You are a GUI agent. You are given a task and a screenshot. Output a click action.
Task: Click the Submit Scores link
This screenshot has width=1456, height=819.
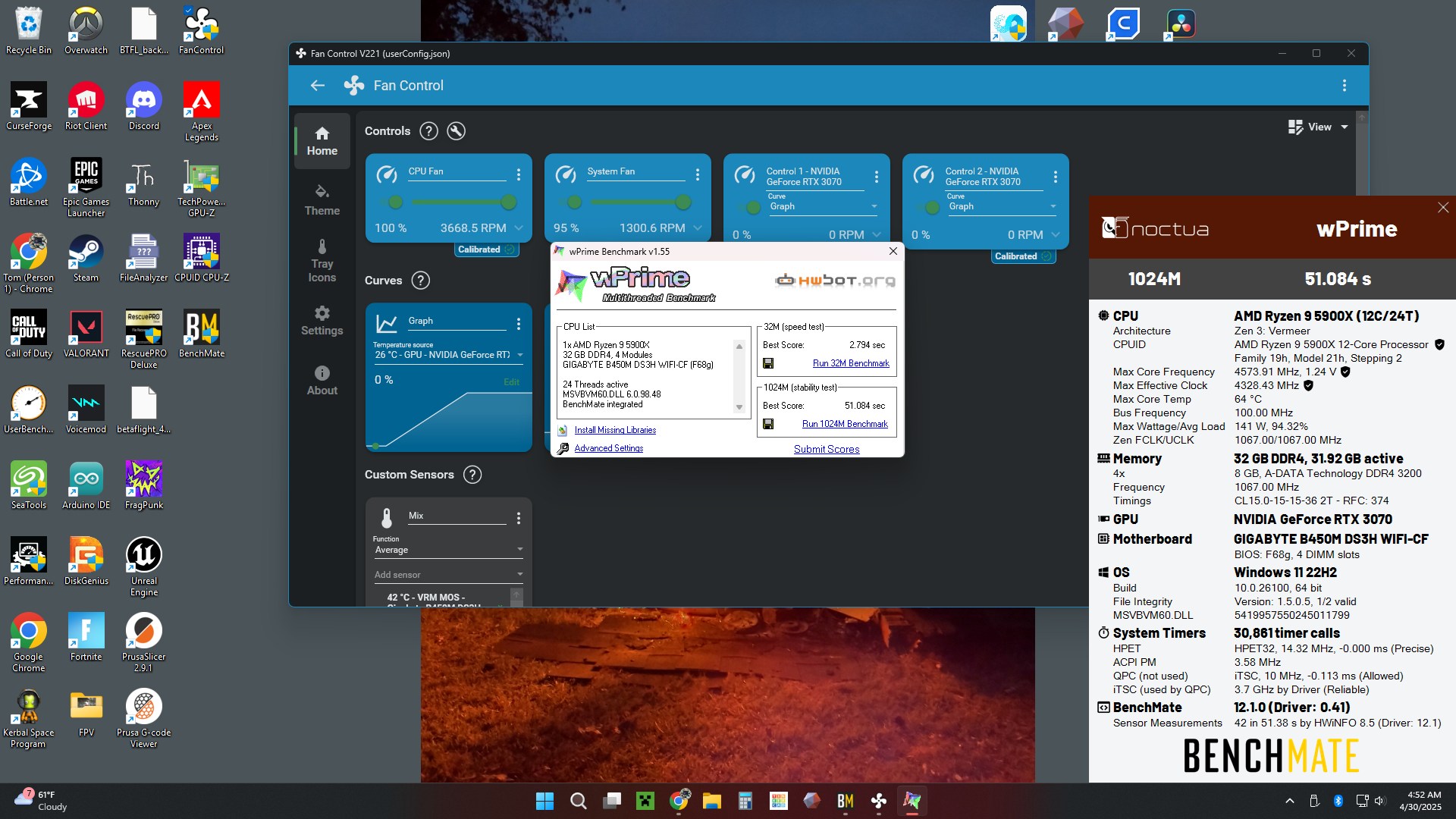tap(827, 449)
